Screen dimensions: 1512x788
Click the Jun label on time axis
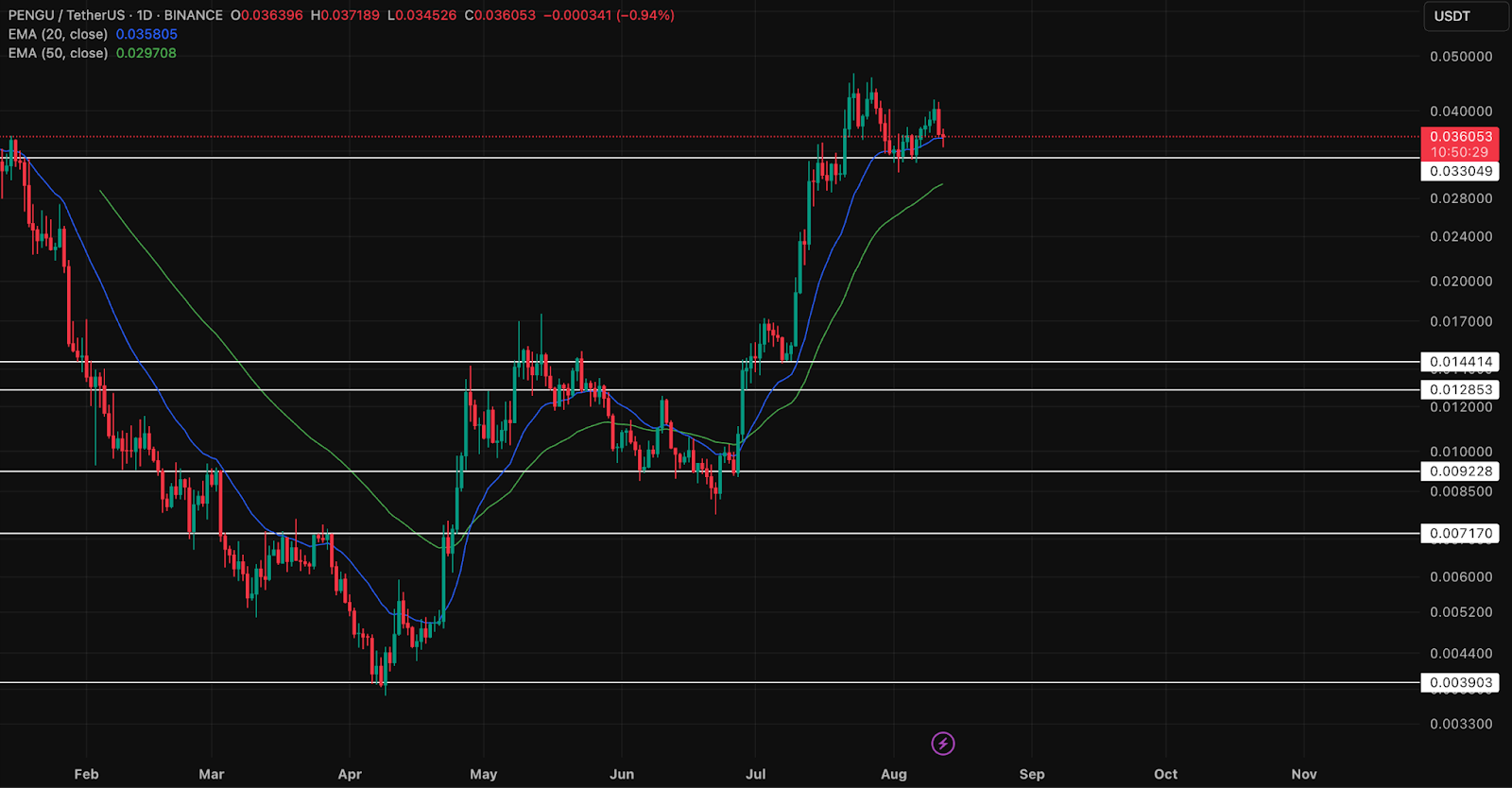[622, 774]
